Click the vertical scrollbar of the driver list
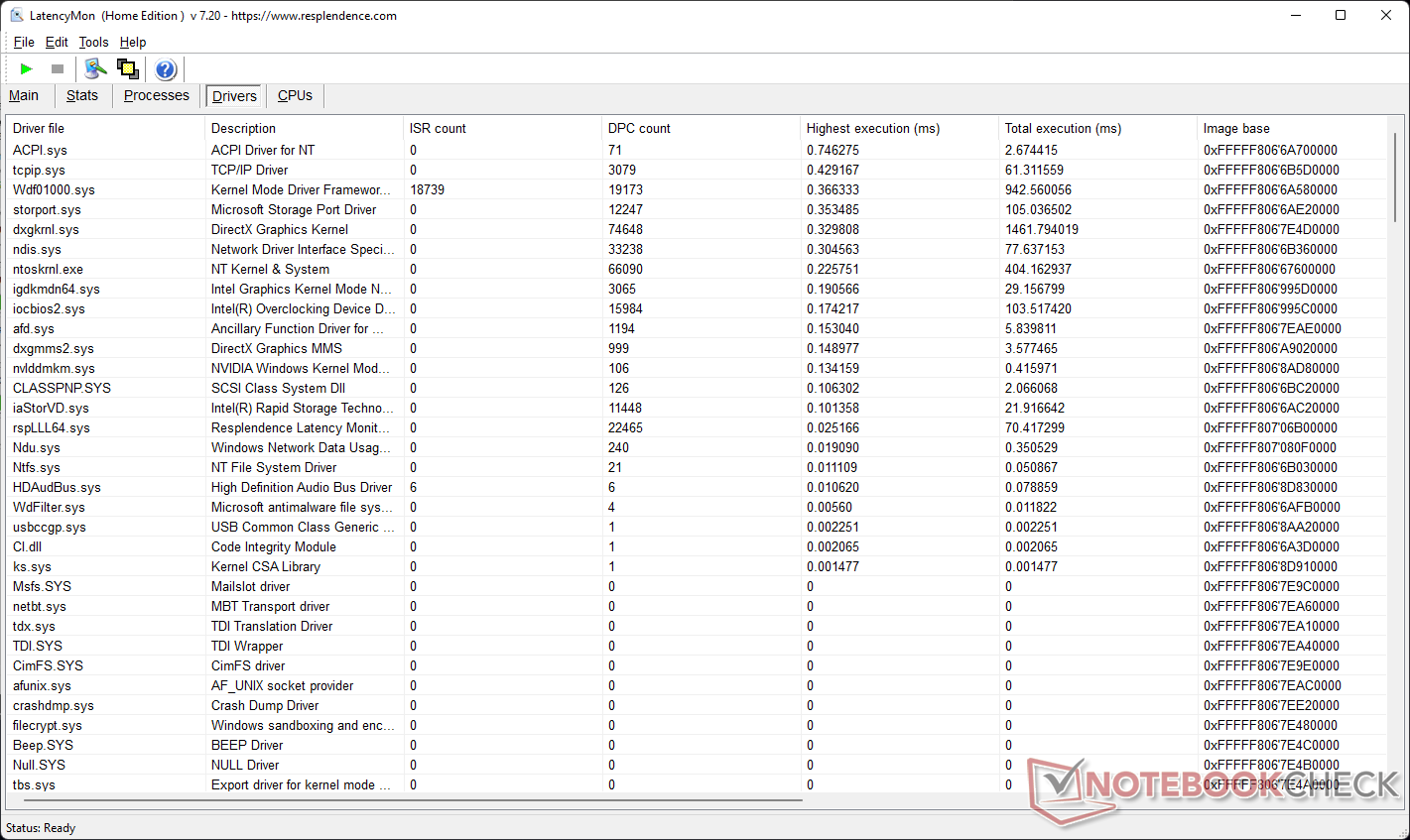The width and height of the screenshot is (1410, 840). point(1396,179)
